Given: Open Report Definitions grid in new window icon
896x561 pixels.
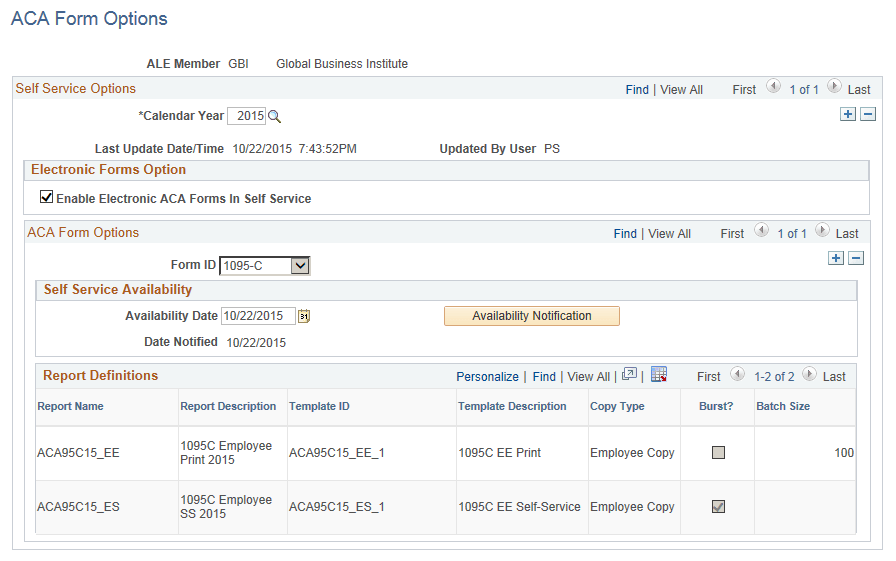Looking at the screenshot, I should pos(629,375).
